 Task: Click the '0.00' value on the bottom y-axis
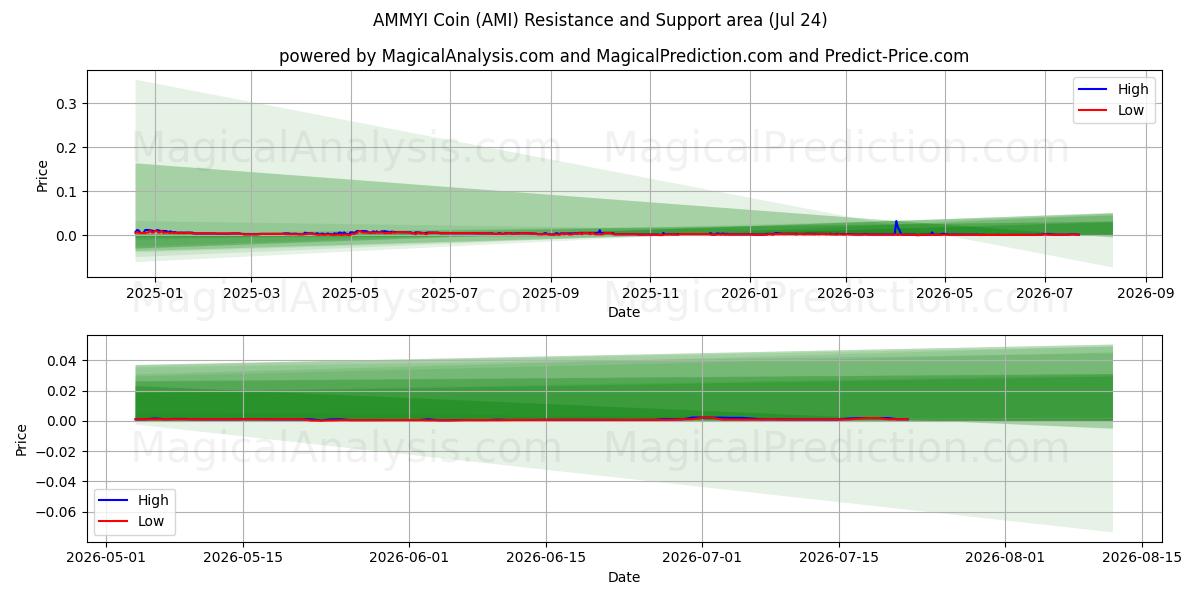click(64, 422)
